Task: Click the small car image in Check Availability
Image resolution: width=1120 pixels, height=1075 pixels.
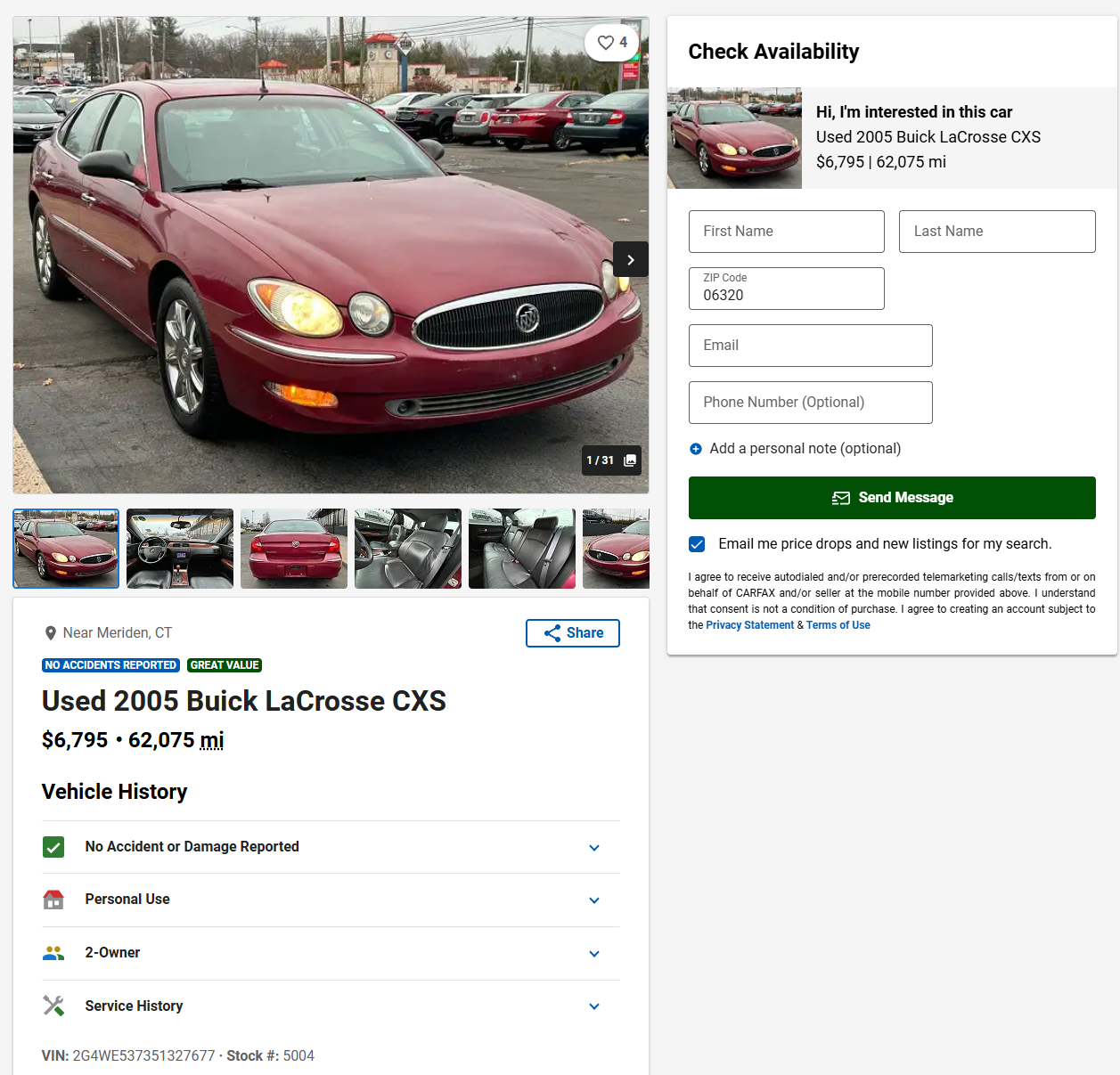Action: point(734,138)
